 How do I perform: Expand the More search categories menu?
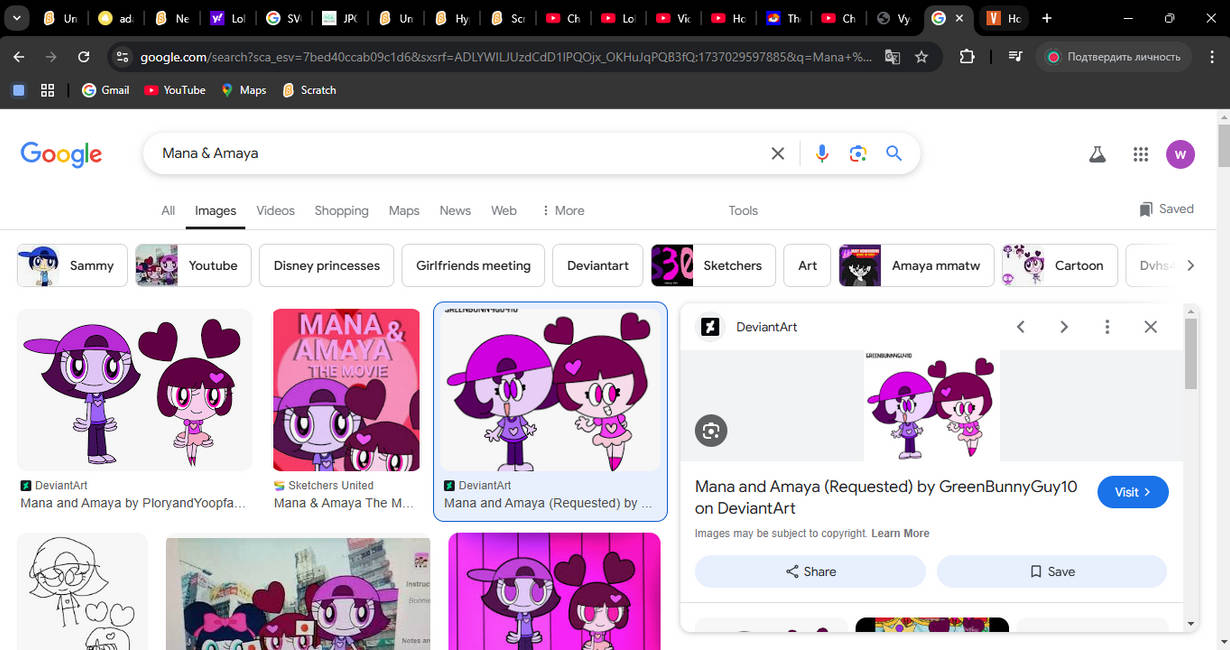563,210
